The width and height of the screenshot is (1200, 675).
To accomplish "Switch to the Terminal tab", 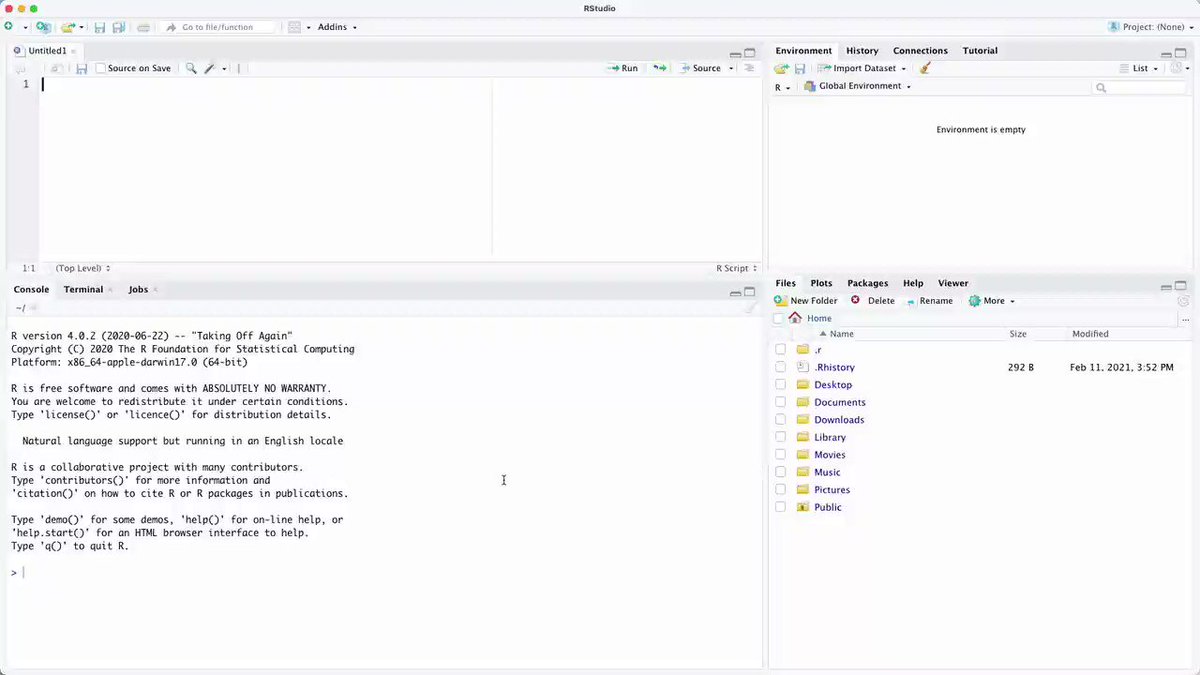I will click(x=83, y=289).
